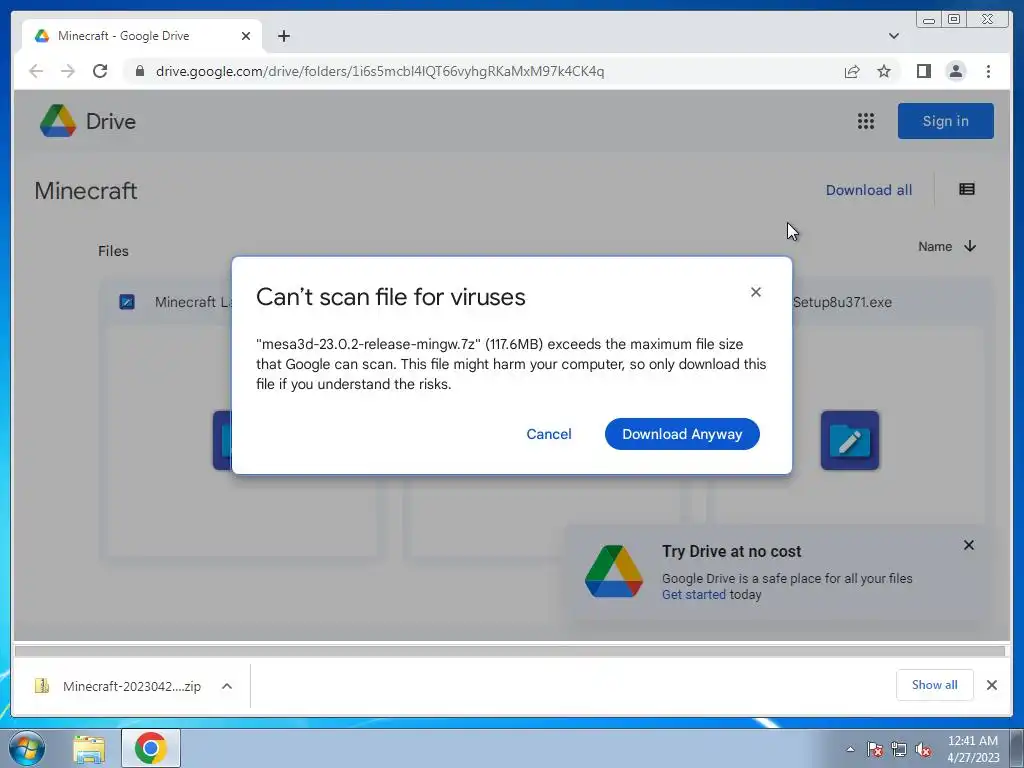Viewport: 1024px width, 768px height.
Task: Open the Name sort option
Action: (935, 246)
